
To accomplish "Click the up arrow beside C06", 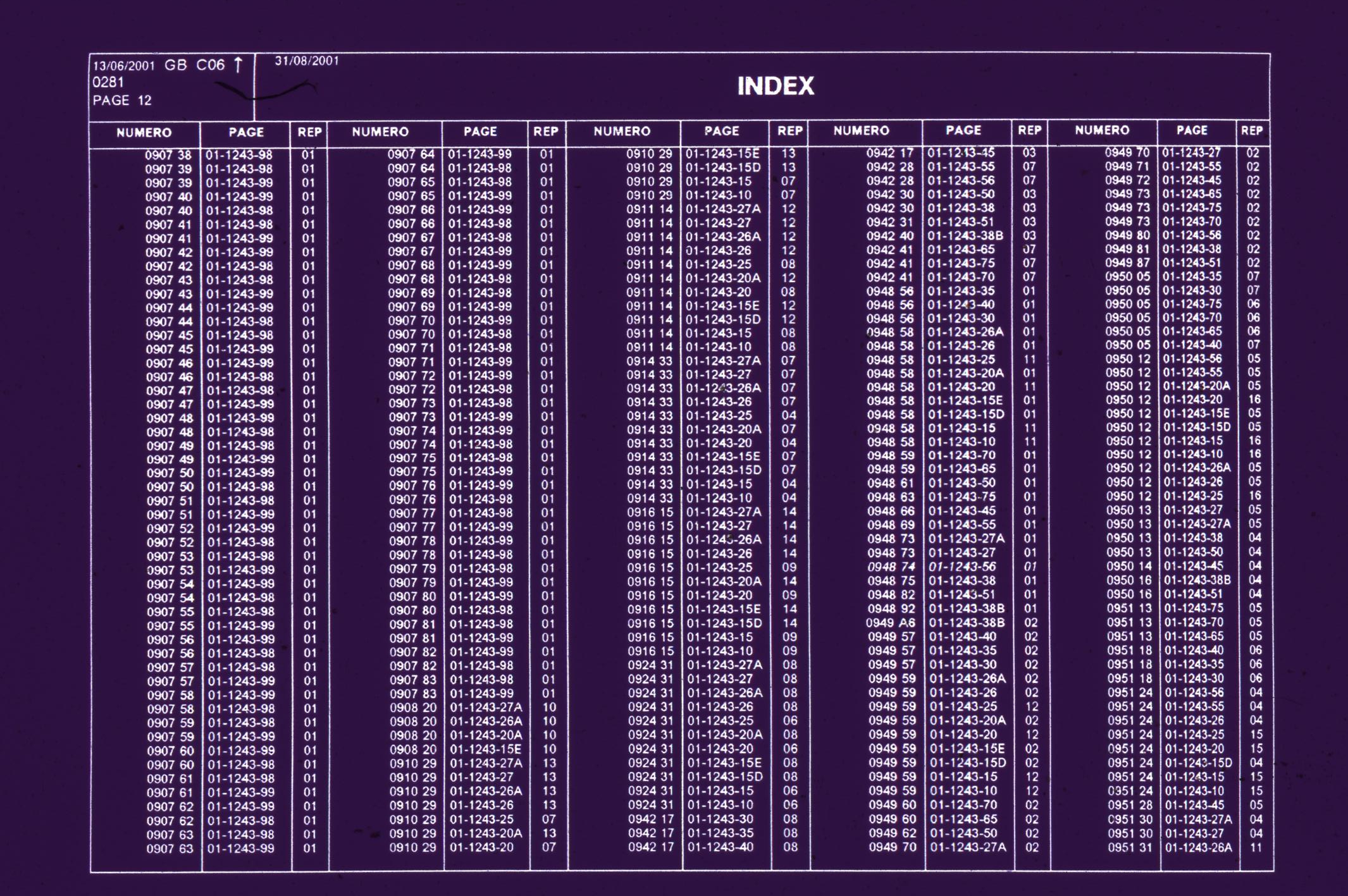I will click(x=238, y=64).
